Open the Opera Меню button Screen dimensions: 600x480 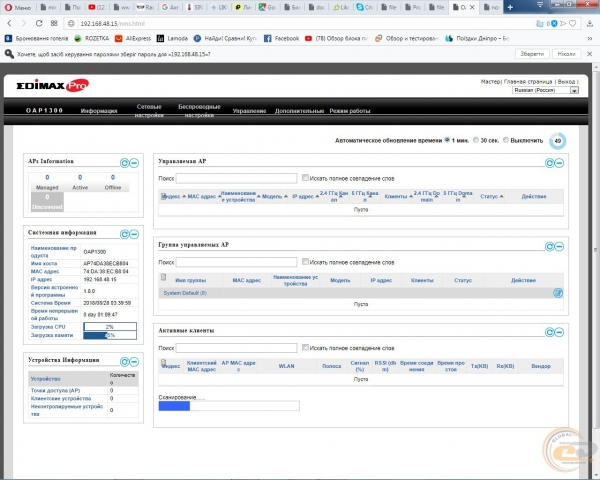point(18,7)
